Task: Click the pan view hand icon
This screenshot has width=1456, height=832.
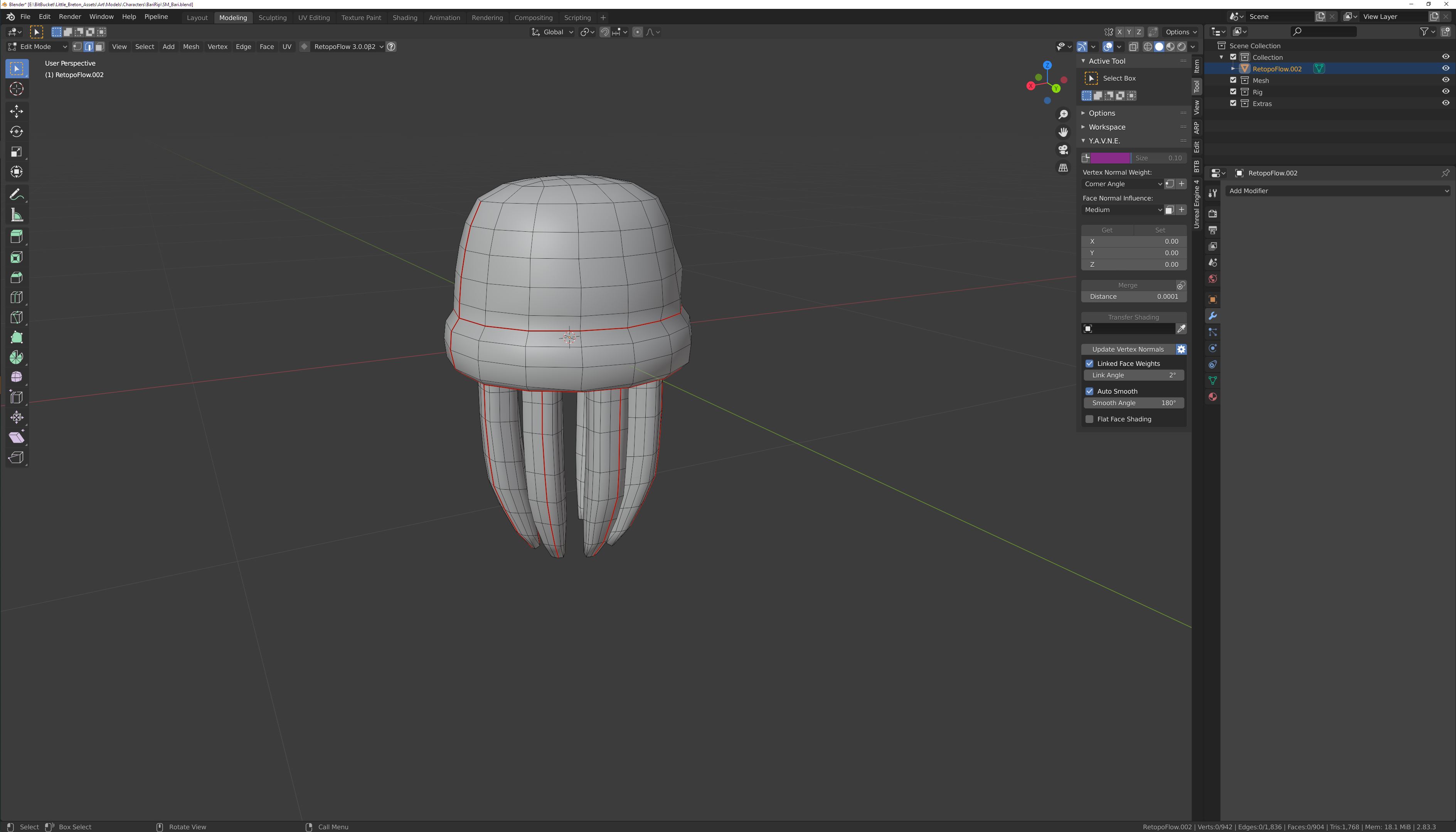Action: point(1063,132)
